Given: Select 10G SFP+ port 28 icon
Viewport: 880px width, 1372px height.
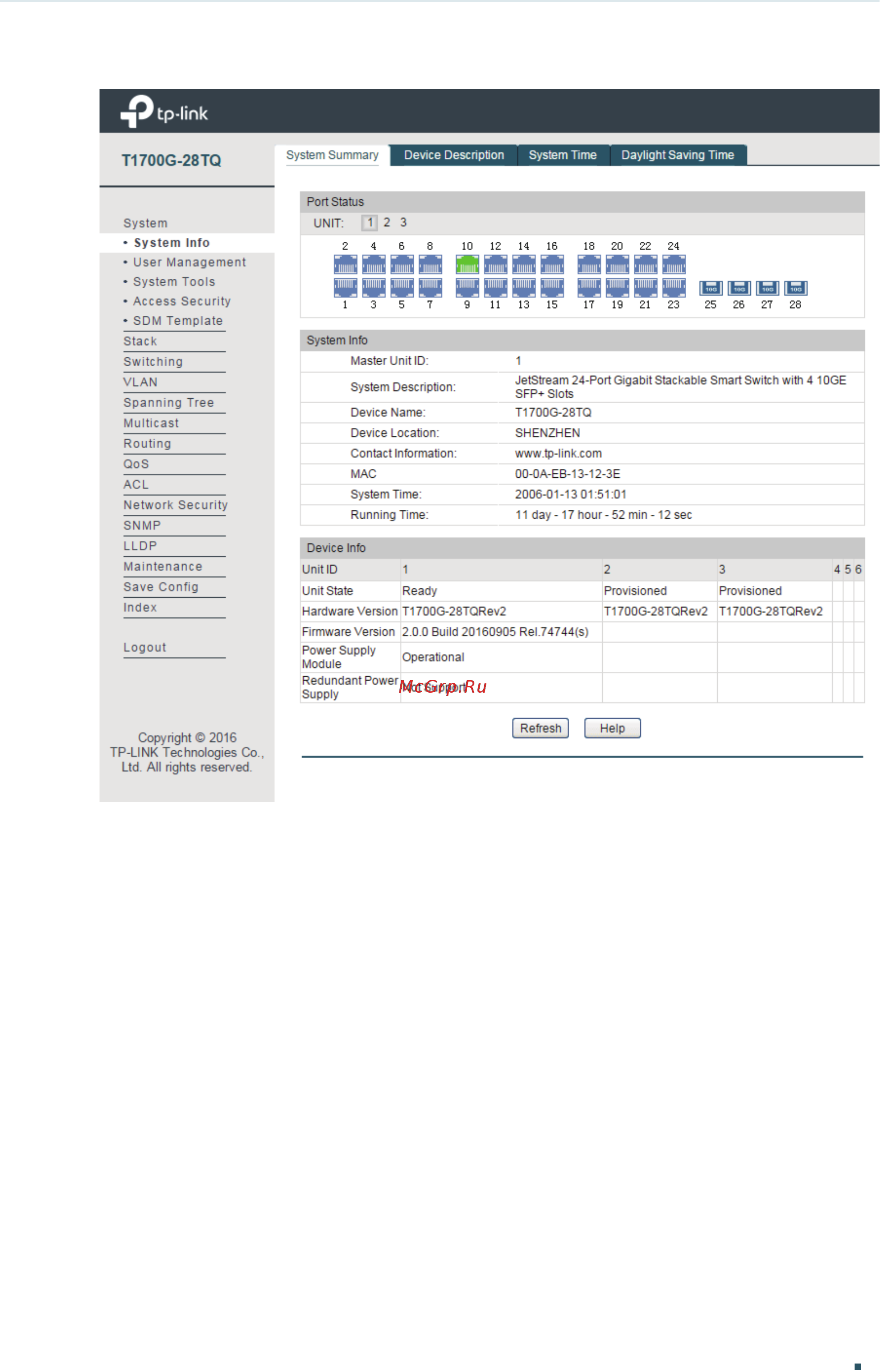Looking at the screenshot, I should pos(795,288).
